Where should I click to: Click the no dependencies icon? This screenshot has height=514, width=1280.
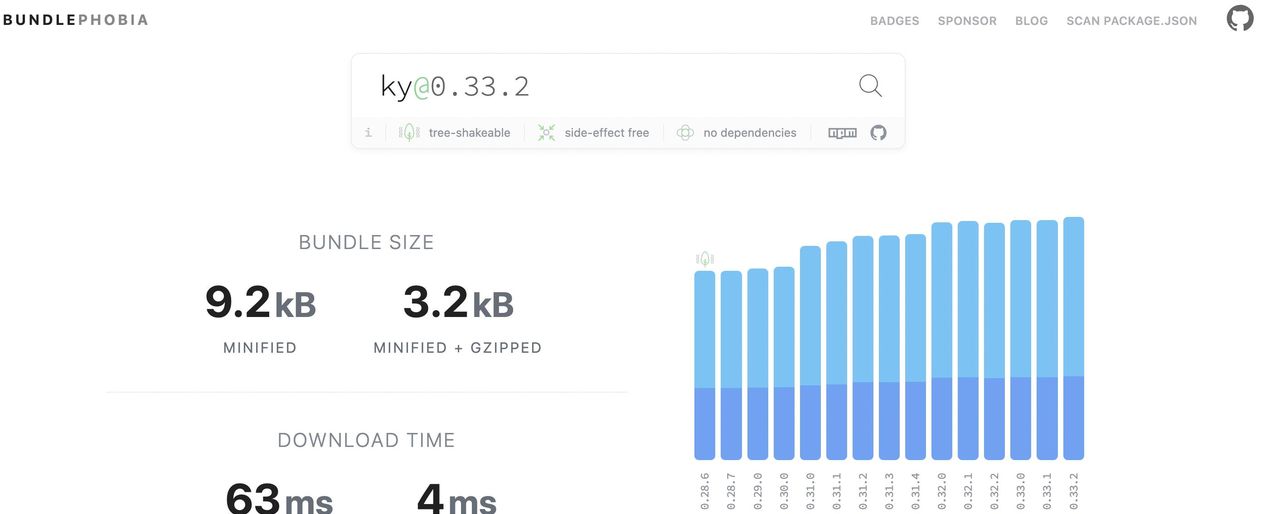tap(685, 132)
